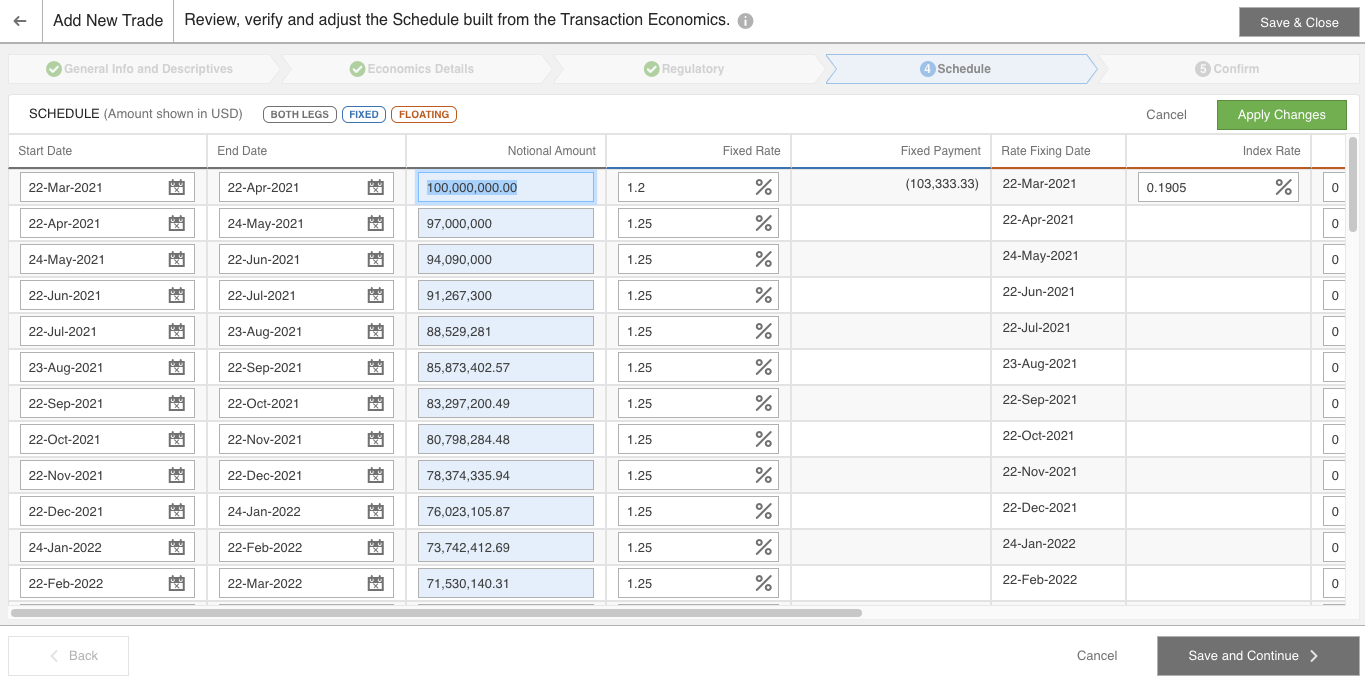The image size is (1365, 681).
Task: Open the calendar for the 24-Jan-2022 start date
Action: tap(176, 547)
